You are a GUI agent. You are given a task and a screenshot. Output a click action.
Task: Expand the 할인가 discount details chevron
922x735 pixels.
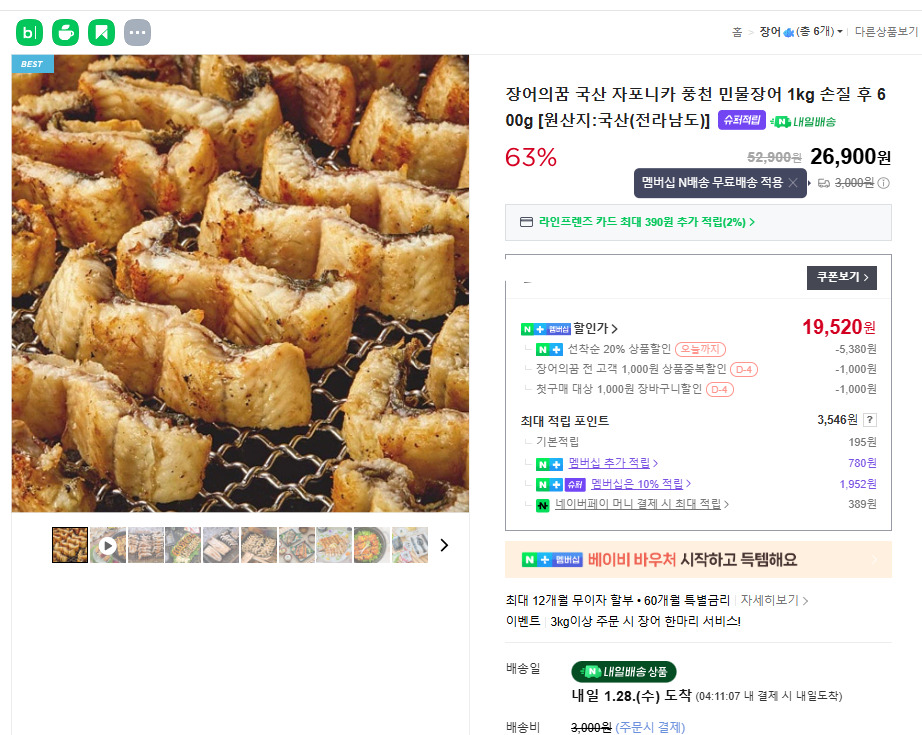click(x=614, y=328)
